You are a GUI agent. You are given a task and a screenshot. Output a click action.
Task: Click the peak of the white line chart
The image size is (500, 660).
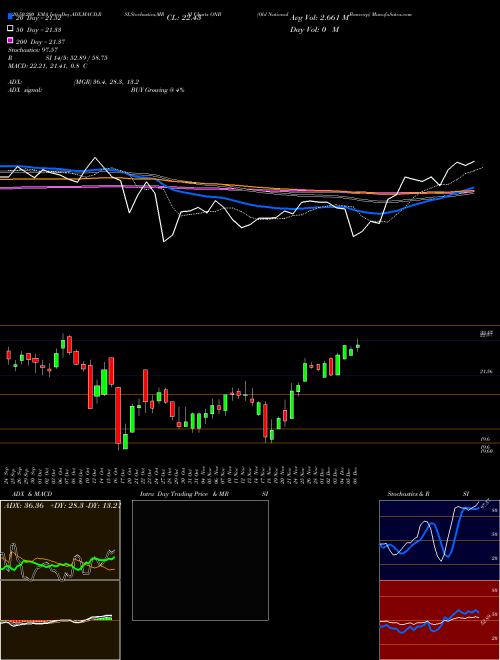click(x=95, y=158)
